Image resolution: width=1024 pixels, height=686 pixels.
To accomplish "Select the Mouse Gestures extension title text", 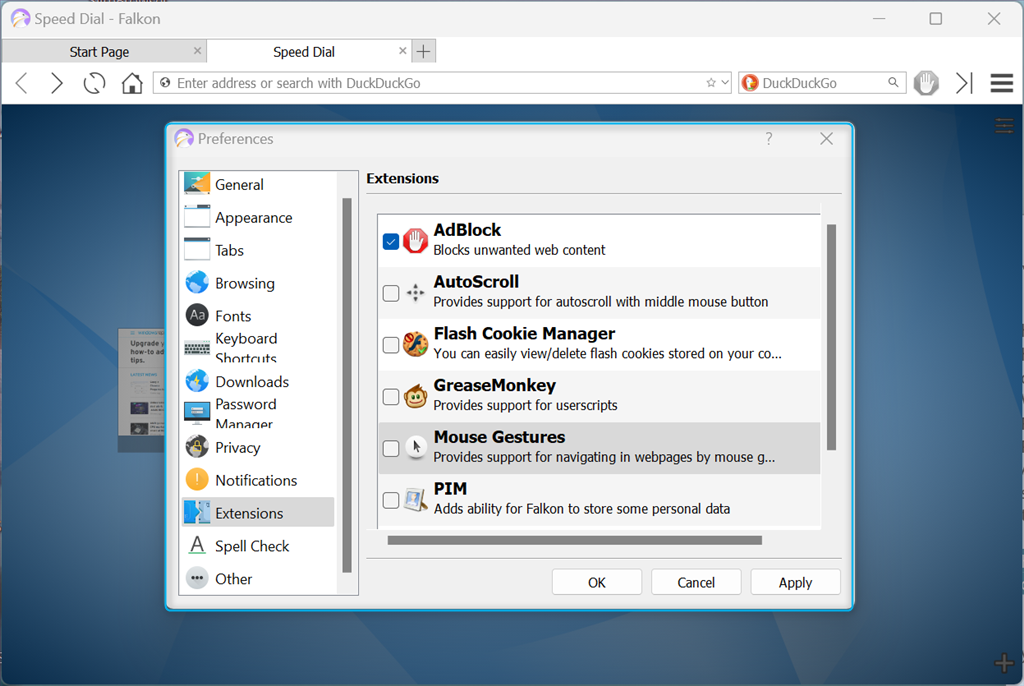I will click(499, 437).
